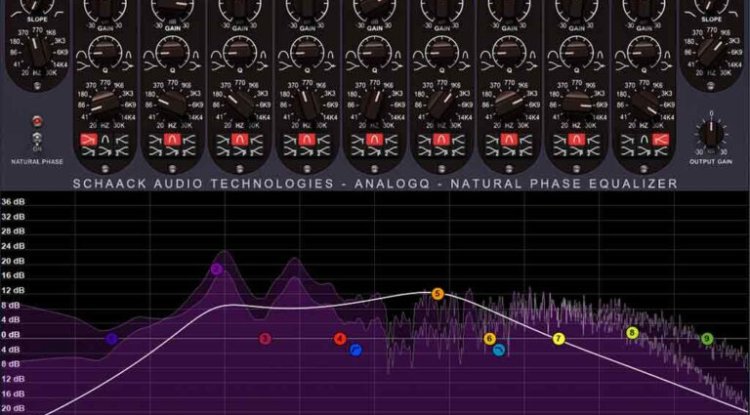Set band 3 to low-shelf filter type
The height and width of the screenshot is (415, 750).
223,140
